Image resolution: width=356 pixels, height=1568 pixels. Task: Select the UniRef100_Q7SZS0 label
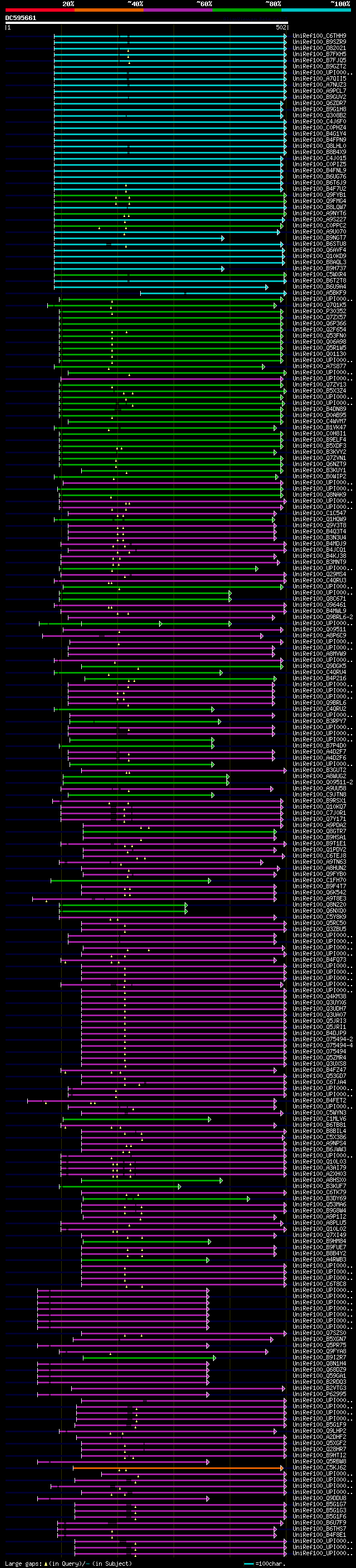(x=319, y=1332)
